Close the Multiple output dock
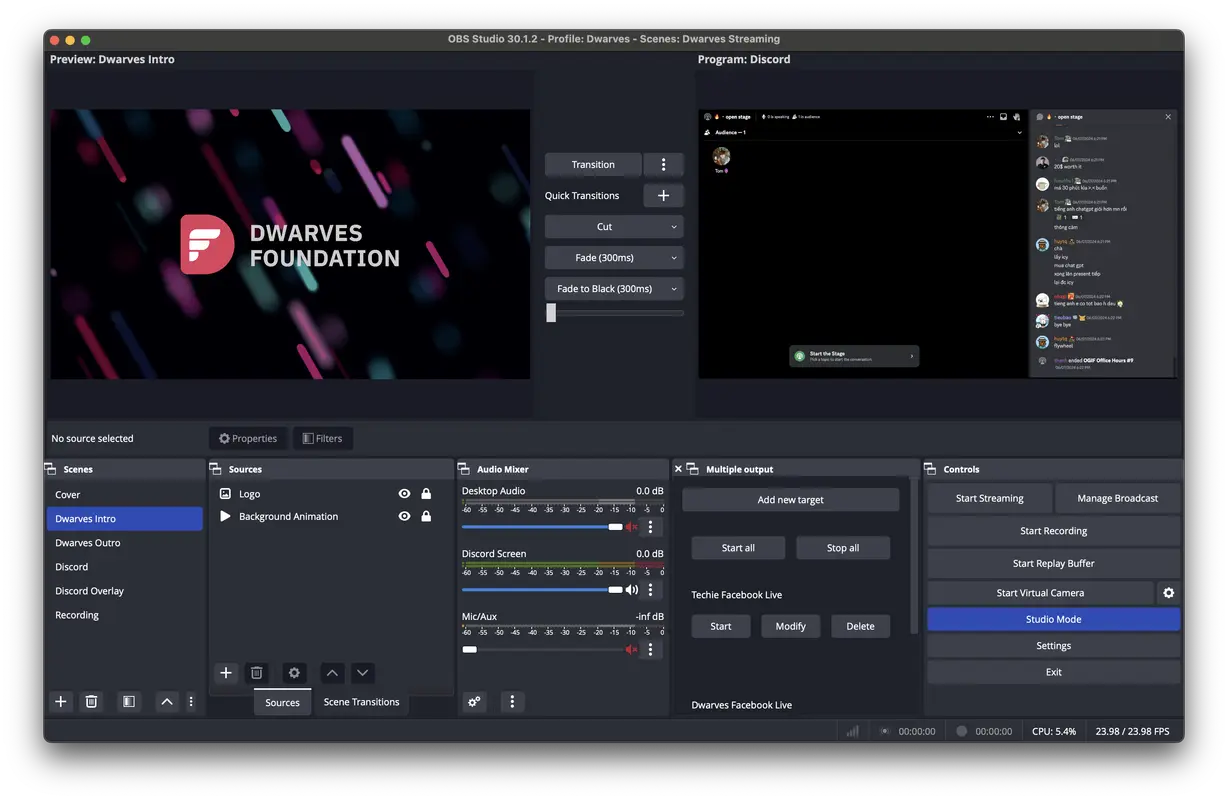 [678, 469]
